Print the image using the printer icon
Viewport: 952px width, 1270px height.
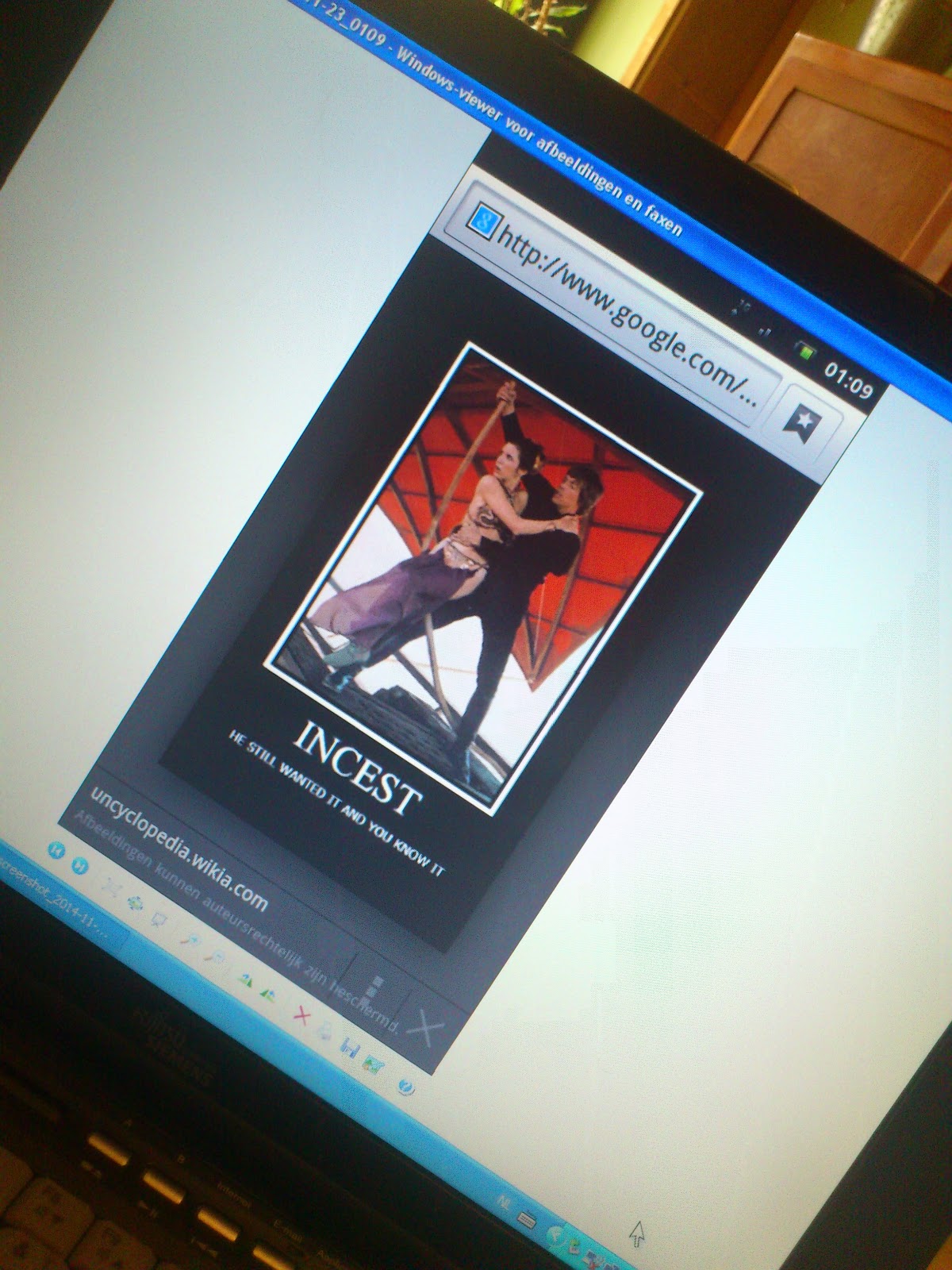tap(324, 1031)
